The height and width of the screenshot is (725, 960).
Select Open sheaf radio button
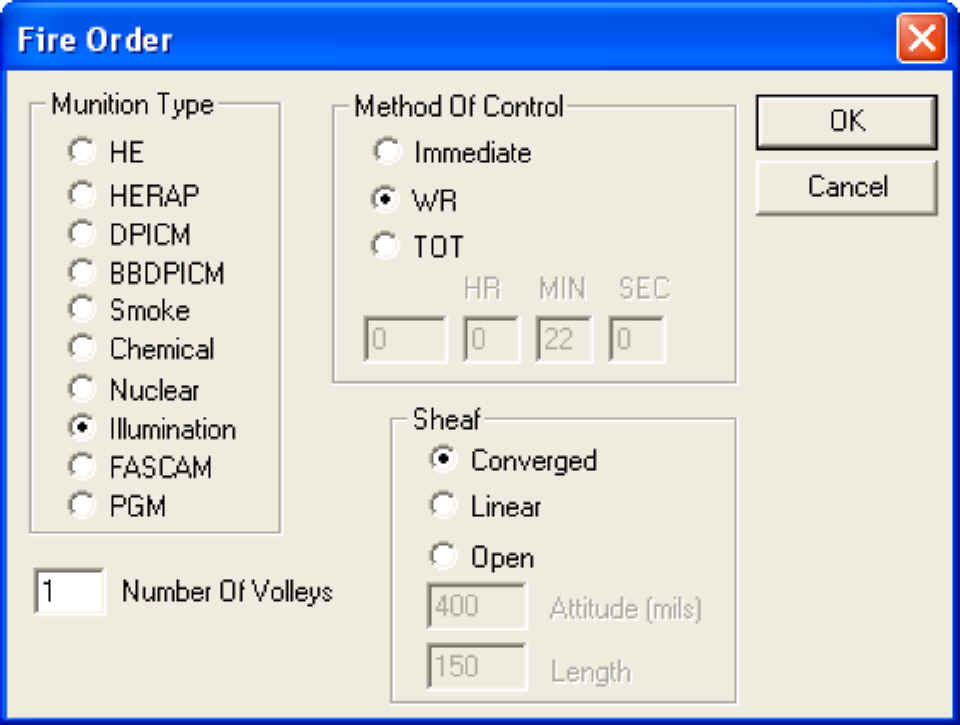(442, 556)
